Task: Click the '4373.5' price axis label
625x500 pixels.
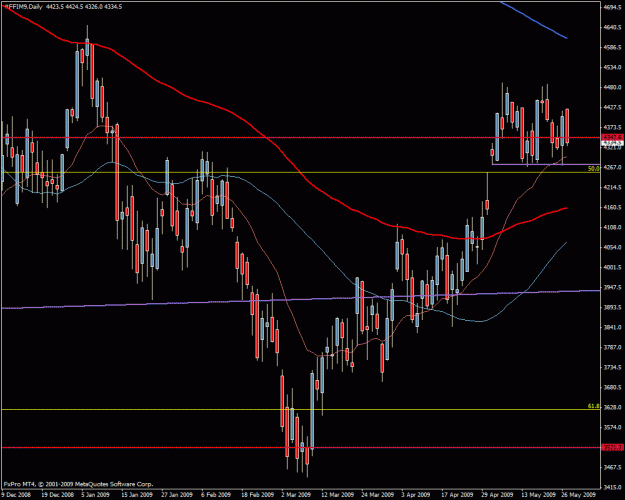Action: pyautogui.click(x=613, y=127)
